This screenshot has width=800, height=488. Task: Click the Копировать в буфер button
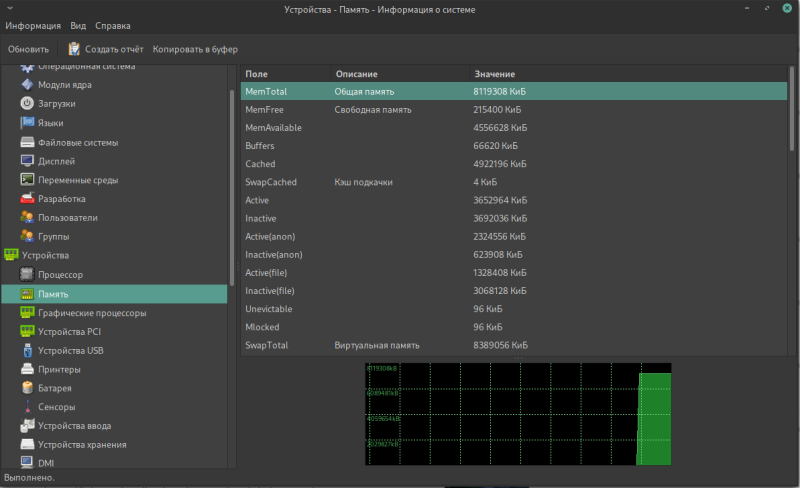click(195, 49)
